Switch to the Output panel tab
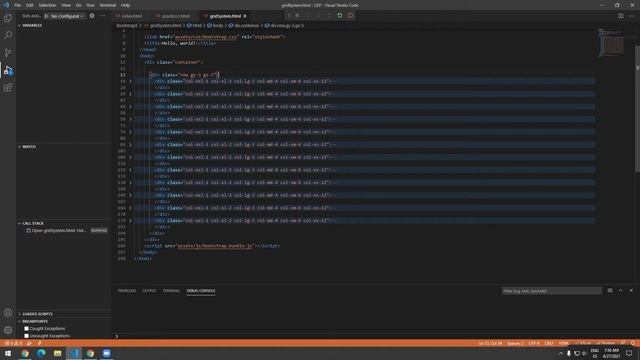Viewport: 640px width, 360px height. pos(149,291)
